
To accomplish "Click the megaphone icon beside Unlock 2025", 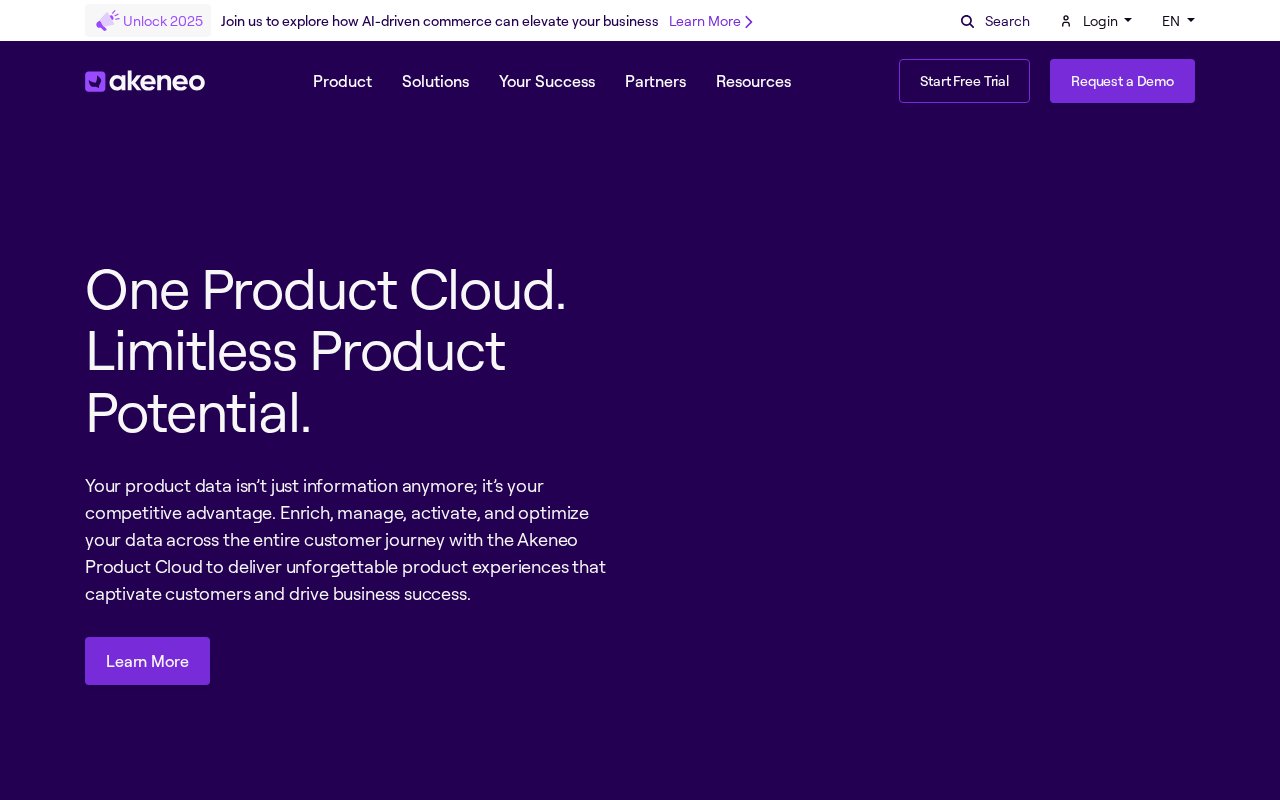I will 108,20.
